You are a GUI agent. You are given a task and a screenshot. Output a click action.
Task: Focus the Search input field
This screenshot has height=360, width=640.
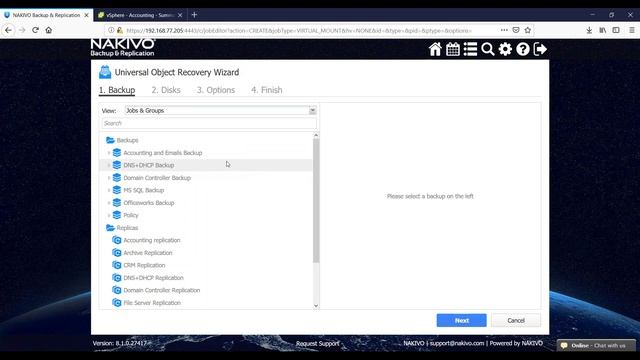209,123
